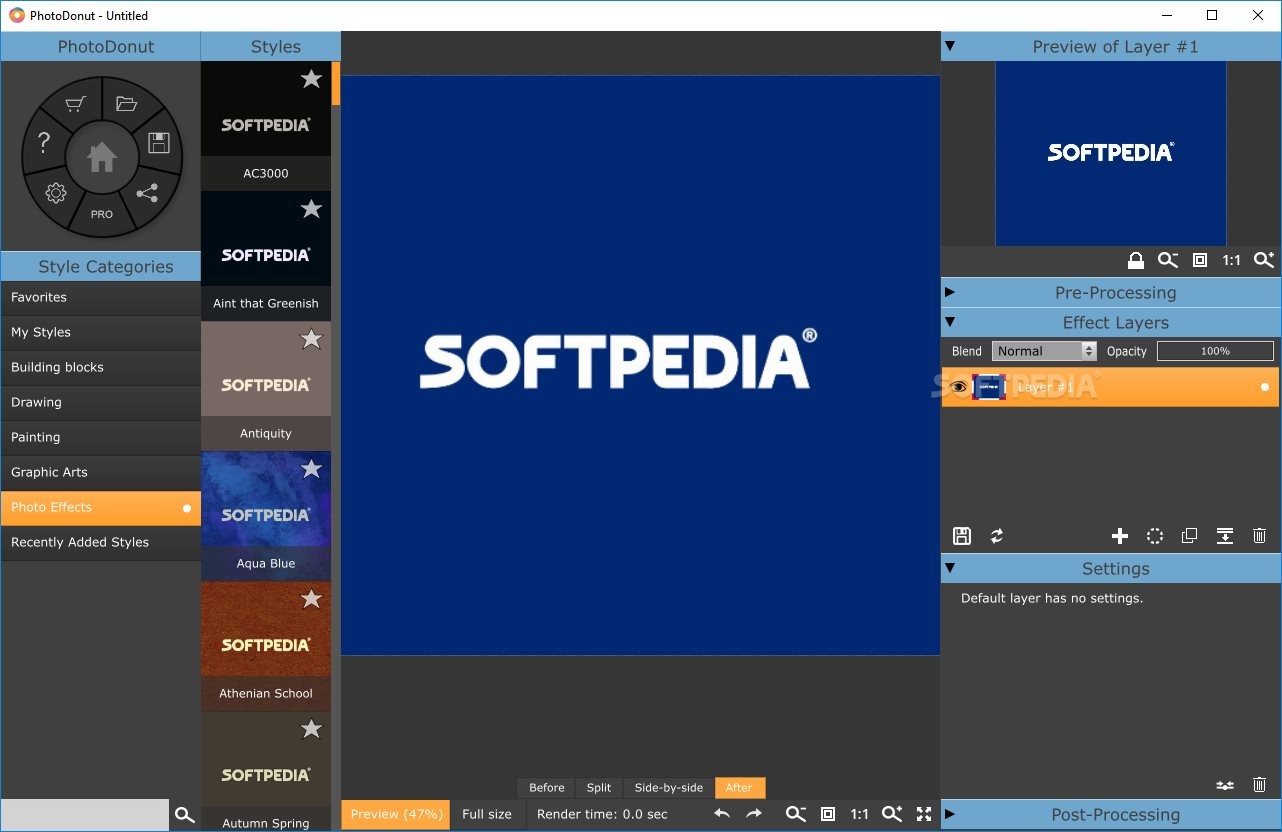Adjust the layer Opacity 100% slider
The height and width of the screenshot is (832, 1282).
tap(1215, 351)
